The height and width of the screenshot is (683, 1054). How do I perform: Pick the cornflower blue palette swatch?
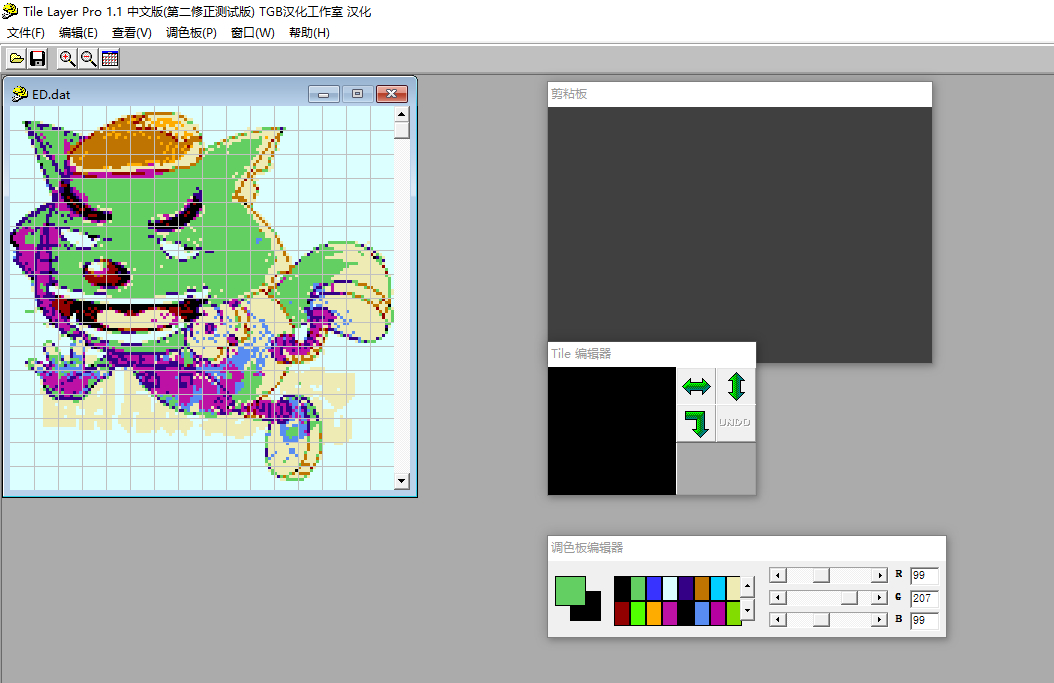point(702,613)
